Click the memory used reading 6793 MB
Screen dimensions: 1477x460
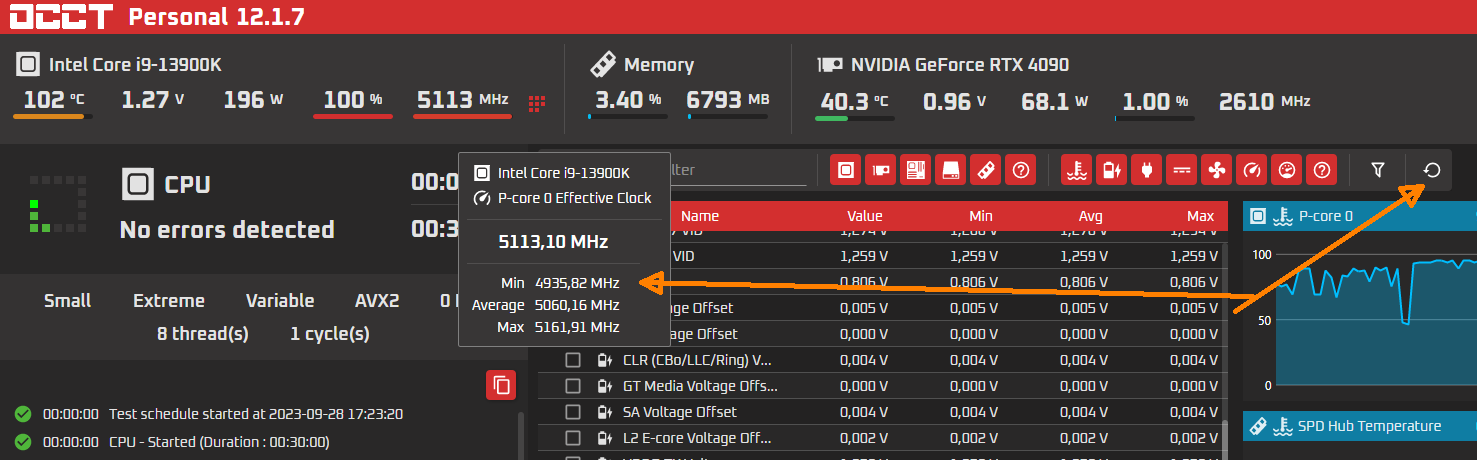pyautogui.click(x=728, y=100)
